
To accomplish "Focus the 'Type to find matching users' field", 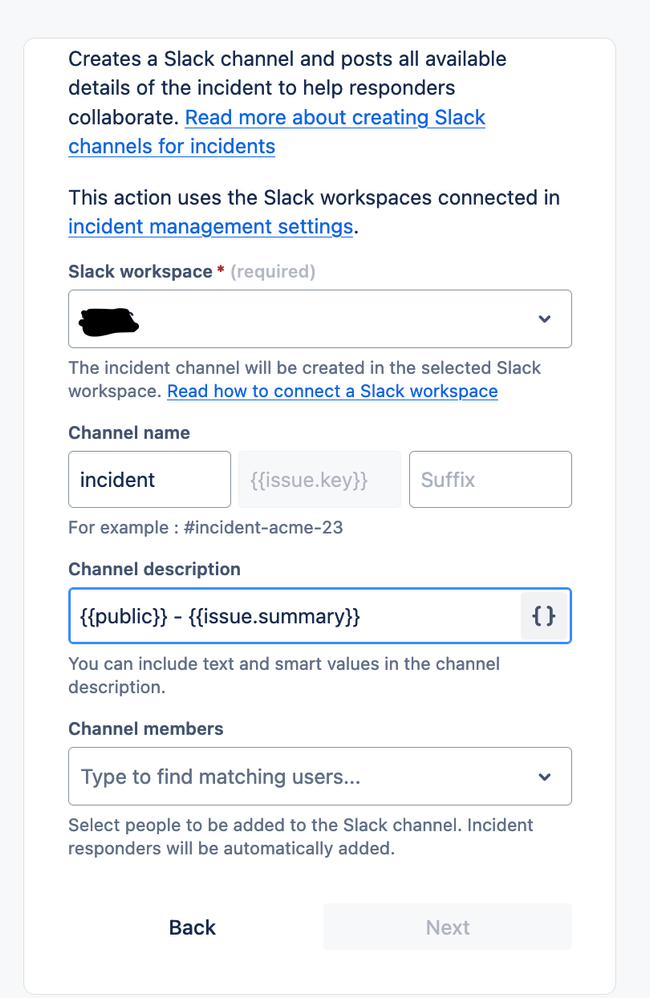I will [x=300, y=777].
